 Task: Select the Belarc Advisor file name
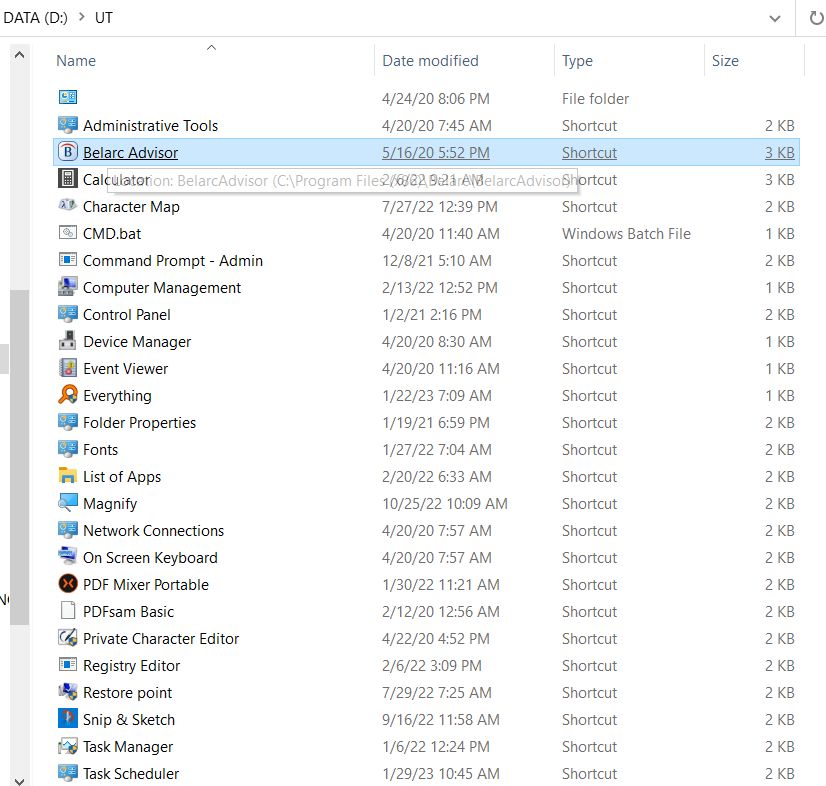point(131,152)
